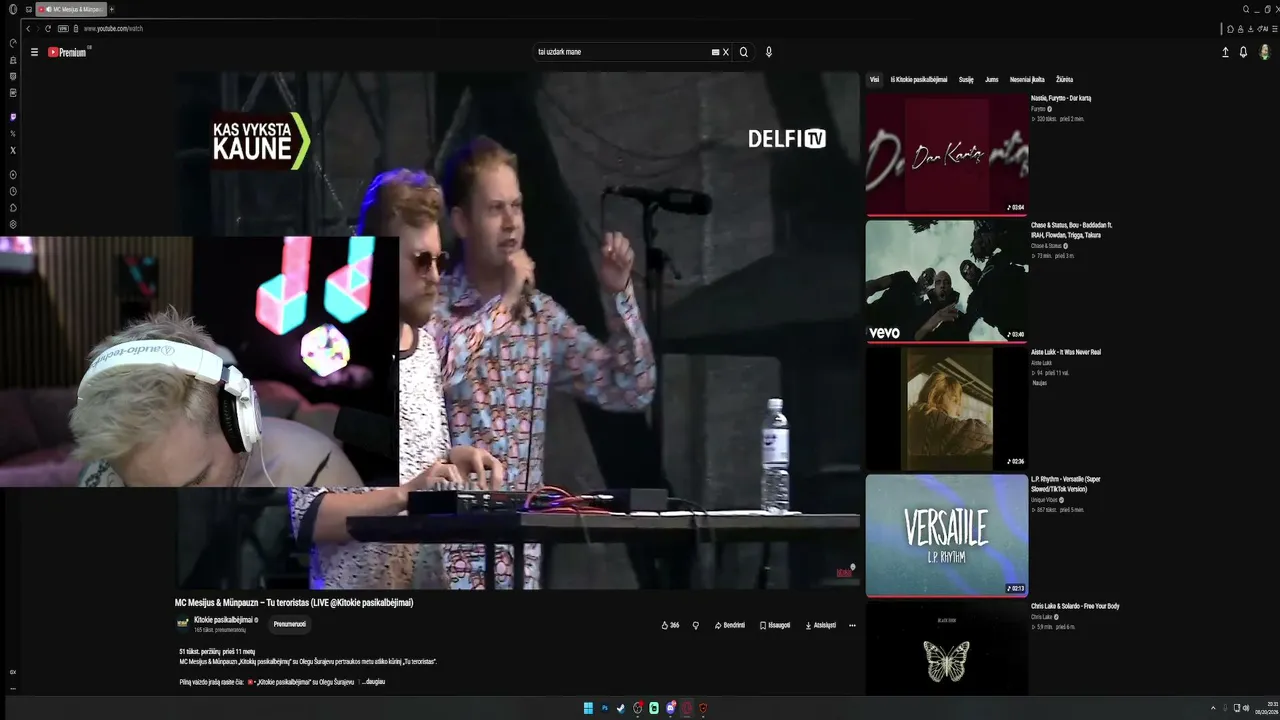Focus the search box containing 'tai uzdark mane'
This screenshot has width=1280, height=720.
pyautogui.click(x=622, y=52)
